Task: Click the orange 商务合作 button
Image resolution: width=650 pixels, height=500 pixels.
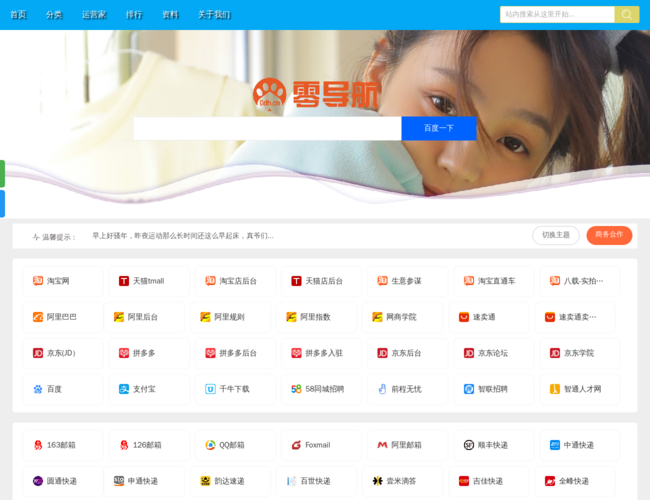Action: (609, 235)
